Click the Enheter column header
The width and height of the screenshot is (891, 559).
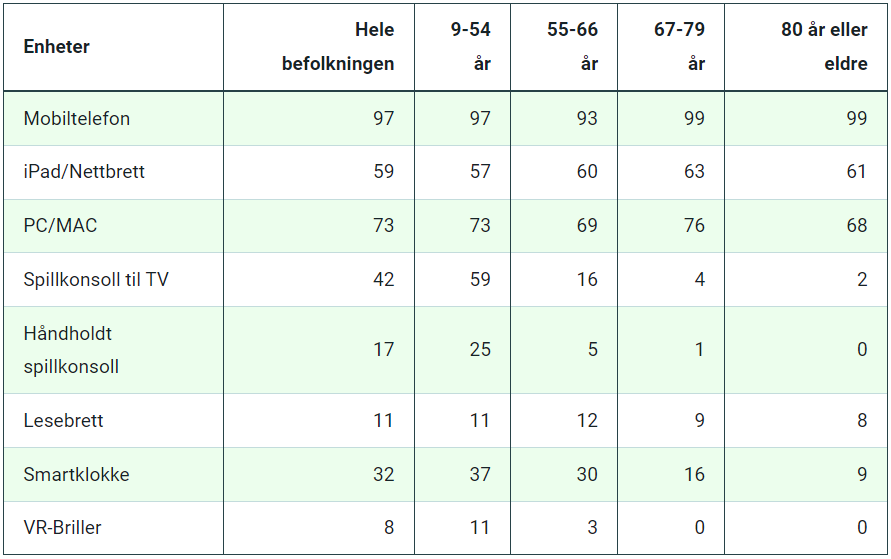coord(56,47)
